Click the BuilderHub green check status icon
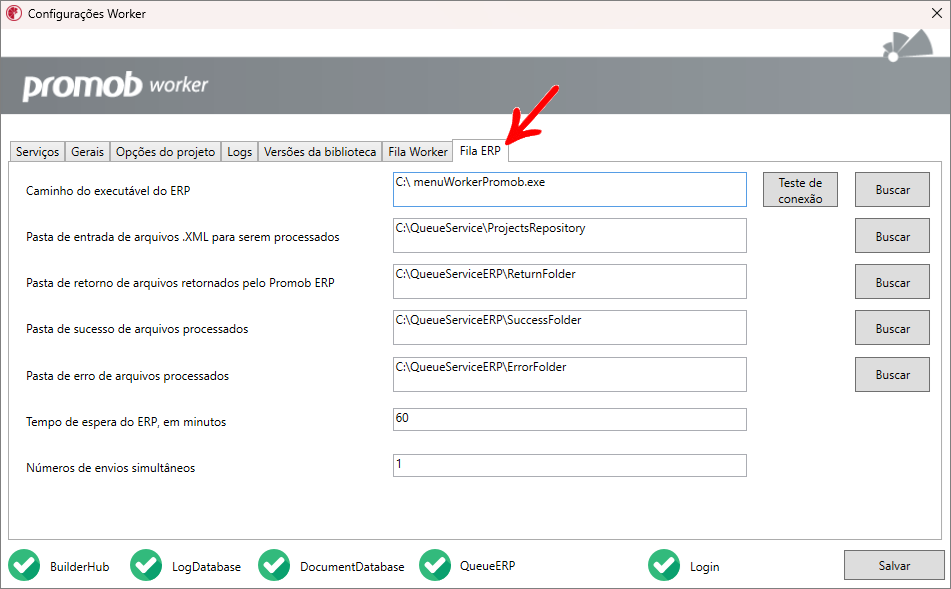 click(24, 565)
